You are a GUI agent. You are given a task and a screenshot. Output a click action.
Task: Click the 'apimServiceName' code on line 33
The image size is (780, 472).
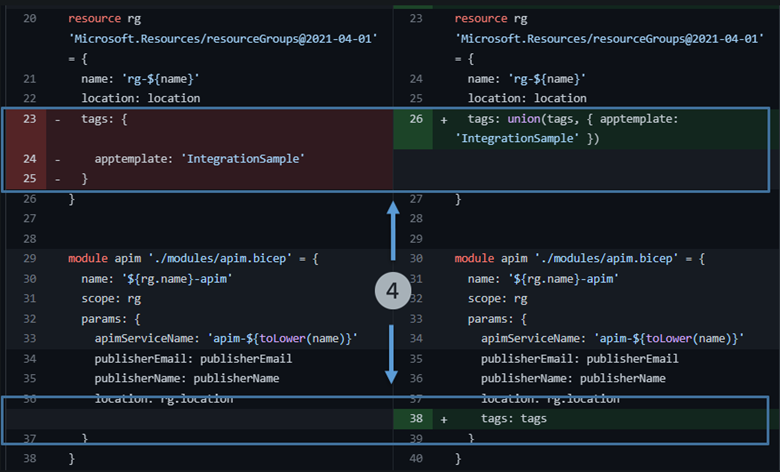pos(226,338)
